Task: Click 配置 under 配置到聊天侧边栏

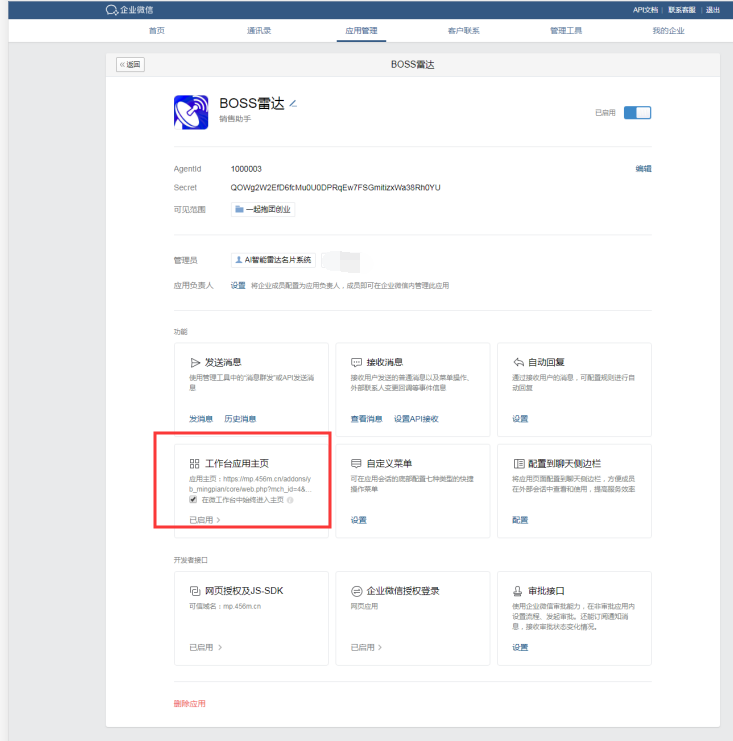Action: click(x=520, y=520)
